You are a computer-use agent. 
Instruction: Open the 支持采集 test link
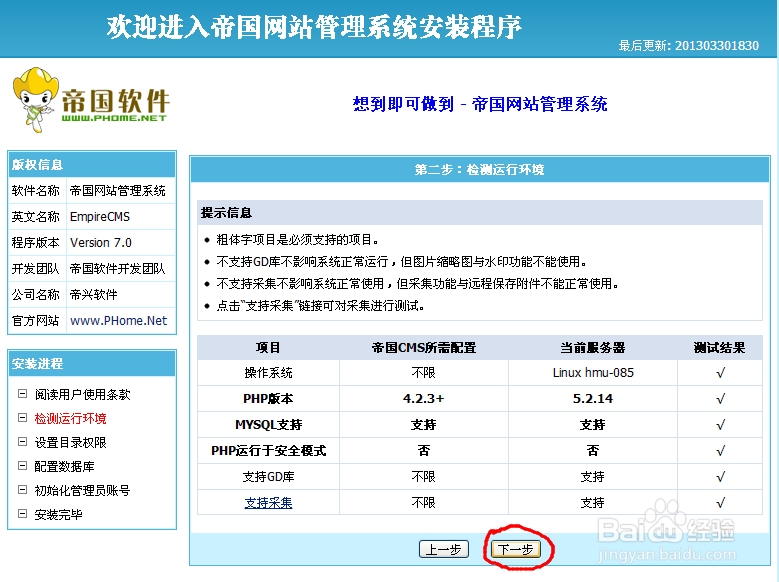(x=268, y=502)
